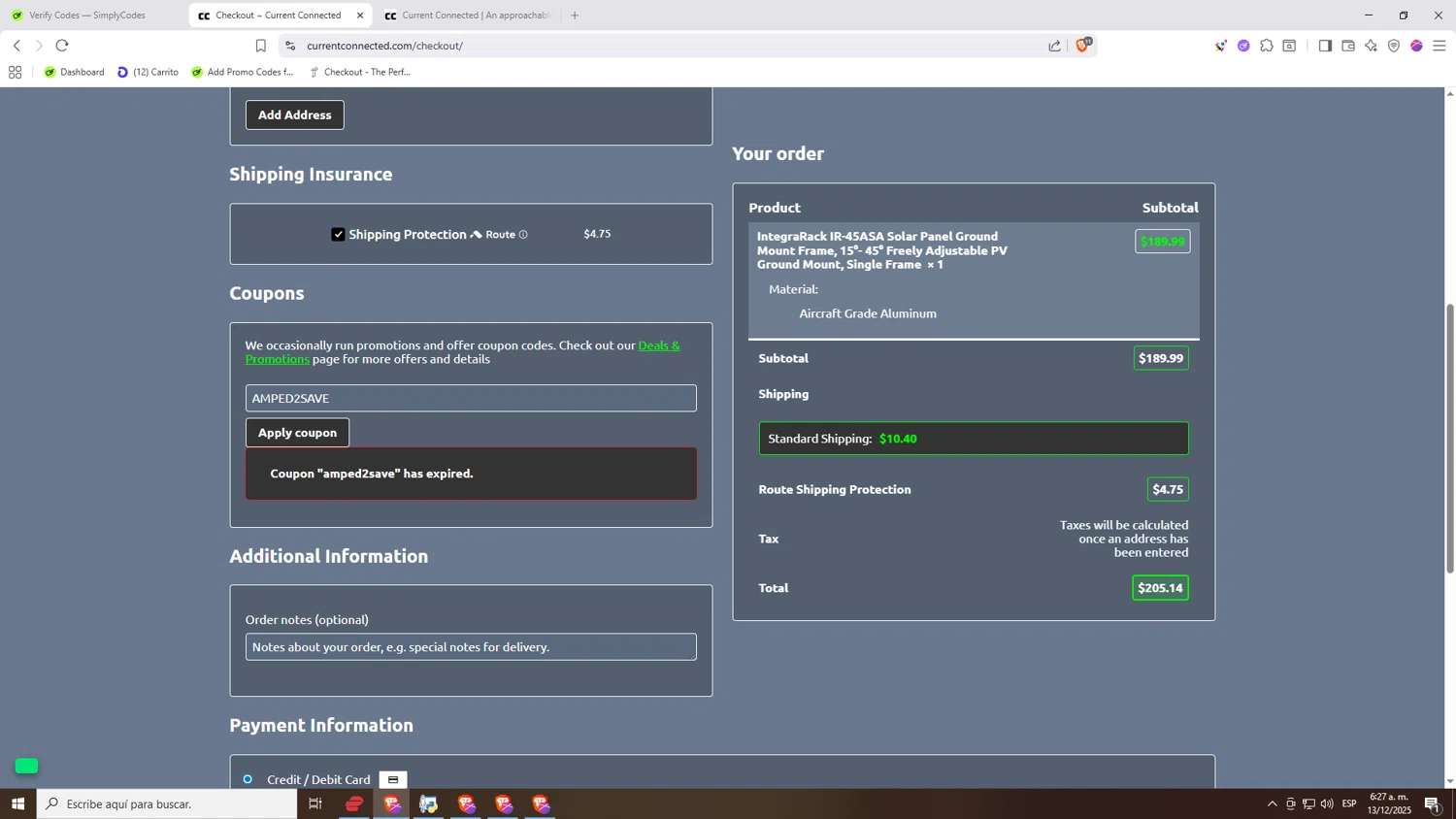Open the extensions puzzle icon
Viewport: 1456px width, 819px height.
pos(1267,46)
